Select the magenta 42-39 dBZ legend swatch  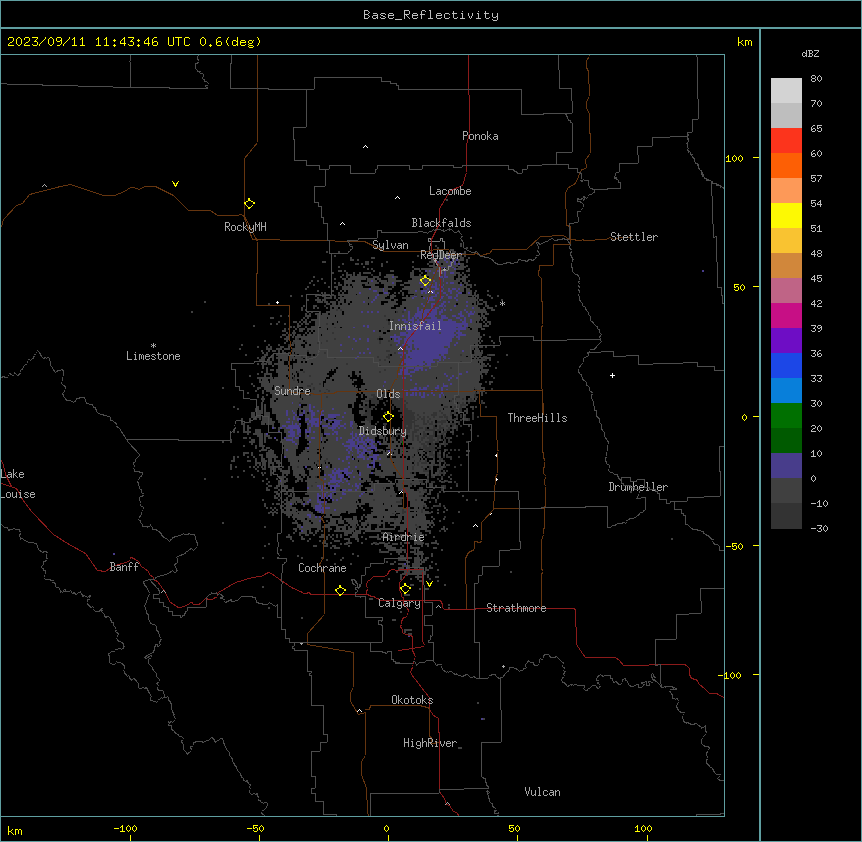click(x=786, y=315)
